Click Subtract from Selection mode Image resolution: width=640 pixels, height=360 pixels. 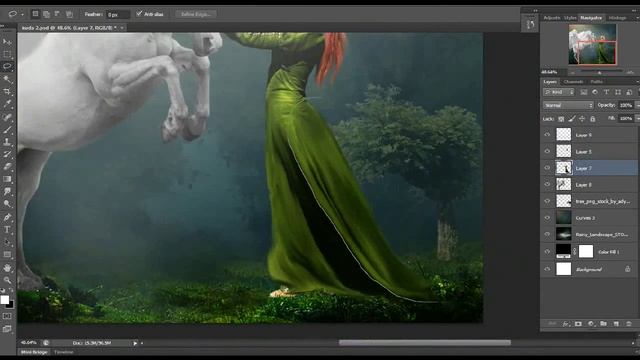(58, 14)
